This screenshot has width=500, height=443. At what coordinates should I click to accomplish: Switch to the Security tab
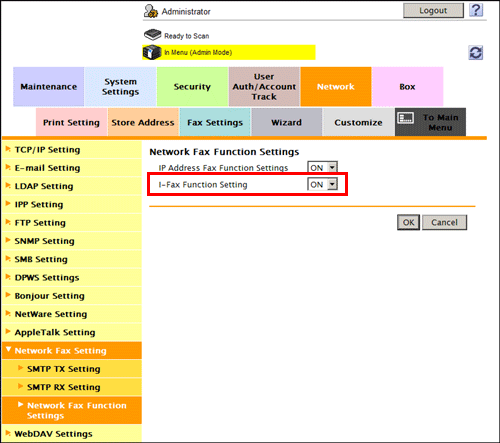click(192, 87)
